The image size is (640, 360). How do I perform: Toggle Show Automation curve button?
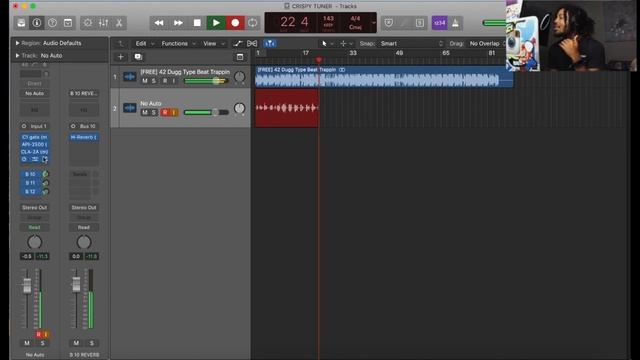(x=238, y=43)
